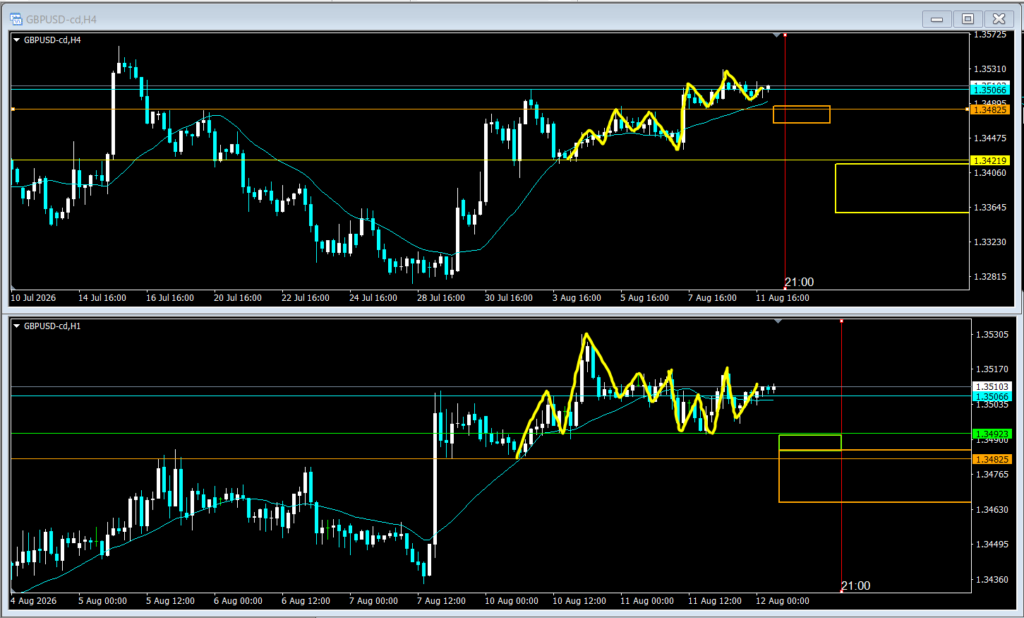The image size is (1024, 618).
Task: Click the 1.35725 price scale value
Action: 990,35
